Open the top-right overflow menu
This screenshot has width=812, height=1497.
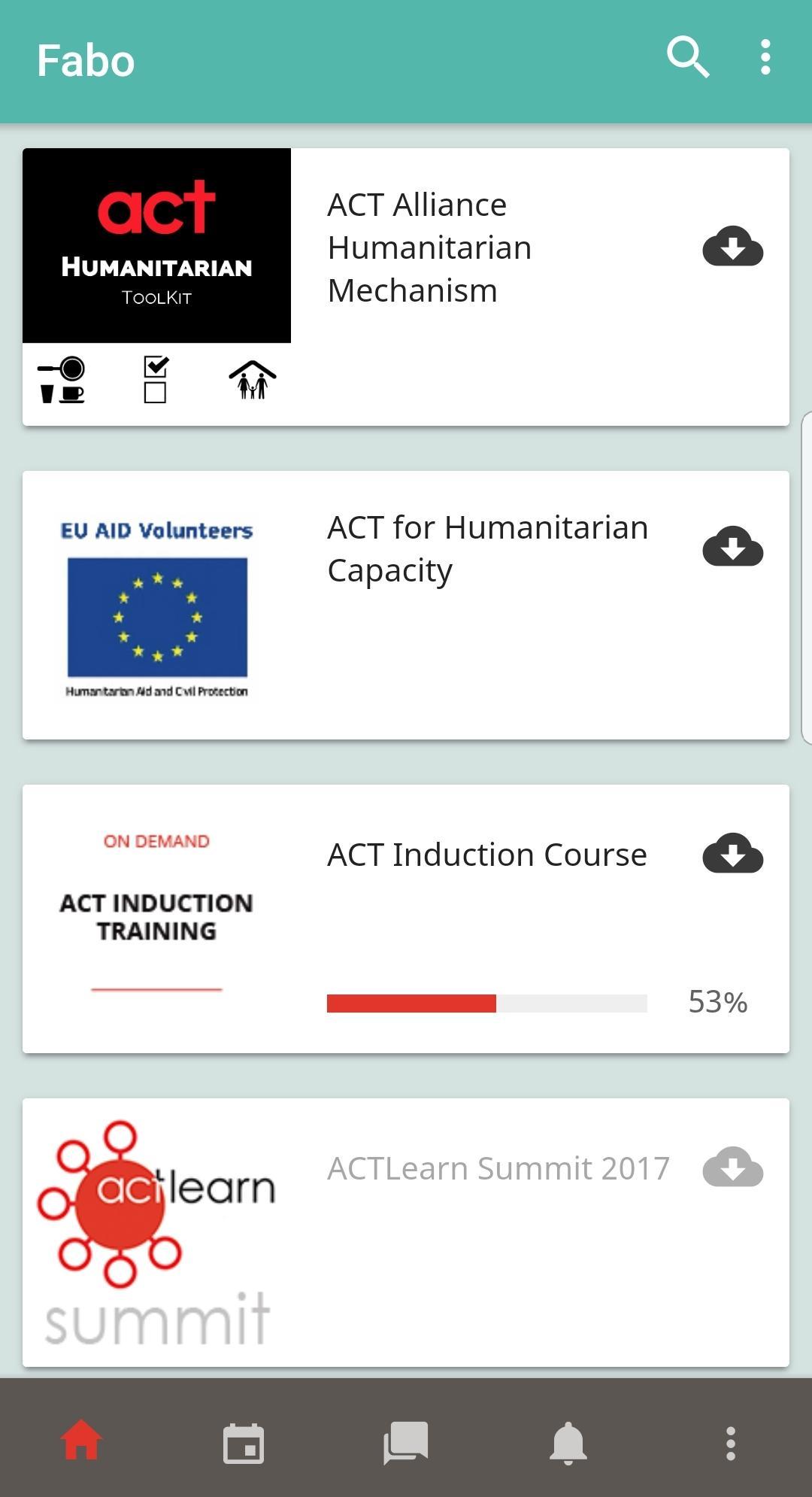[x=765, y=57]
